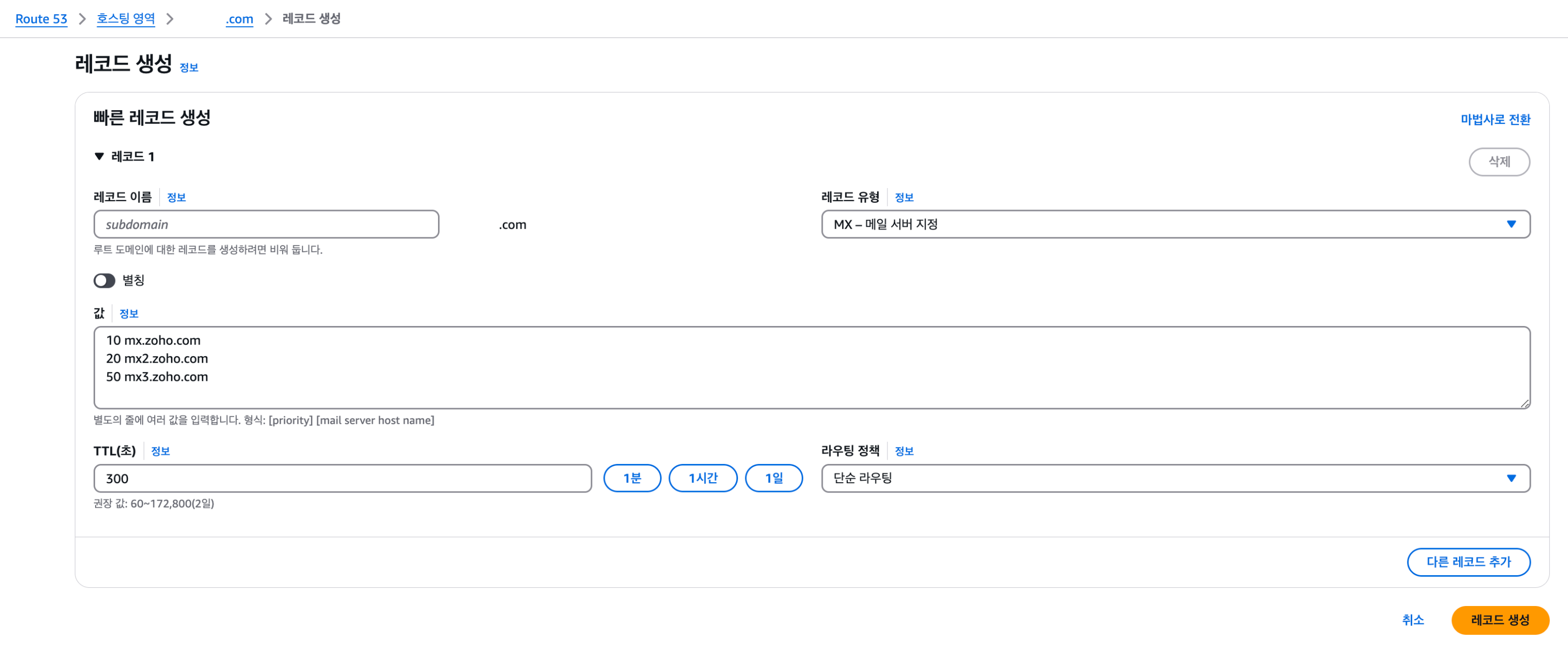Open 정보 link next to 라우팅 정책

point(903,451)
